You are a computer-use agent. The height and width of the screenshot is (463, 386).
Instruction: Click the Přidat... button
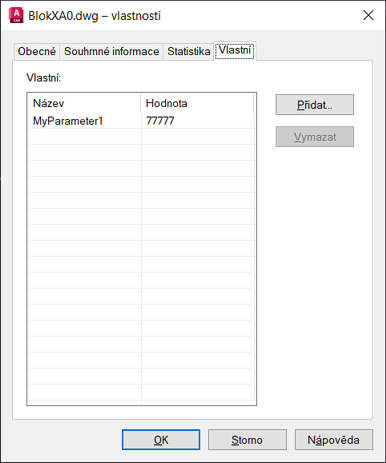[x=314, y=105]
